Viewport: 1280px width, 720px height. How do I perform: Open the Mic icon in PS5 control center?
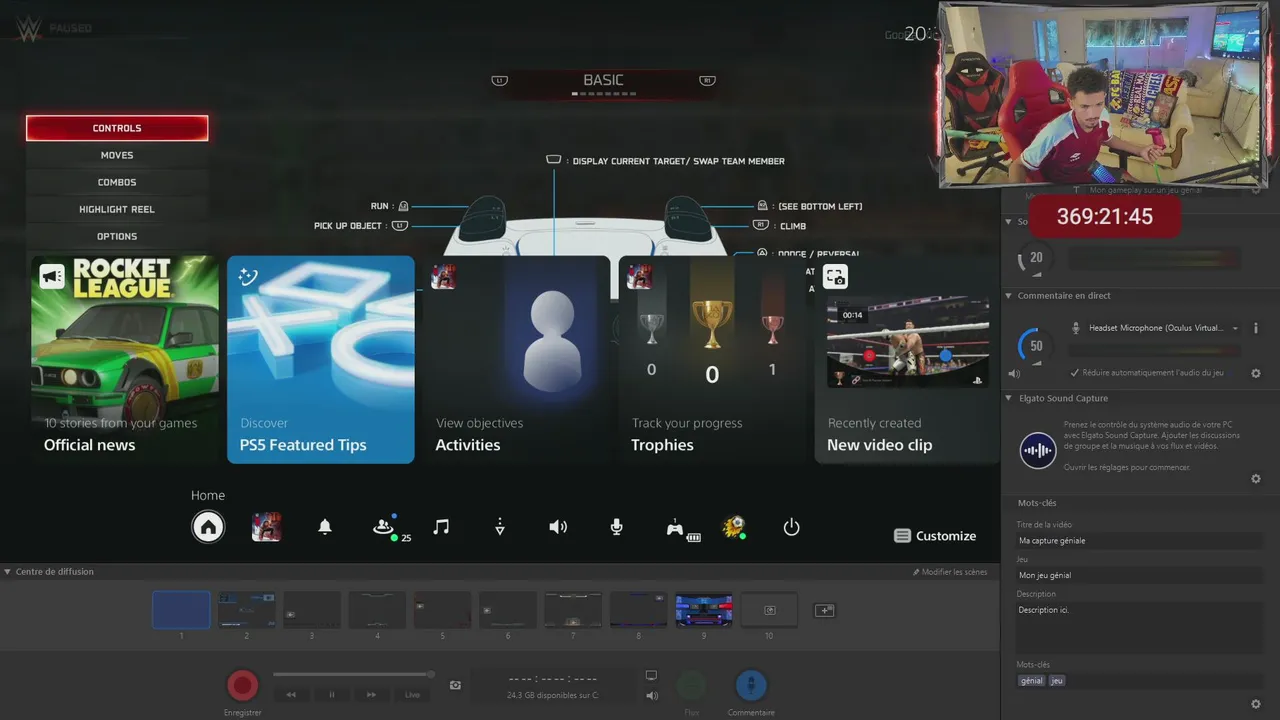(617, 527)
